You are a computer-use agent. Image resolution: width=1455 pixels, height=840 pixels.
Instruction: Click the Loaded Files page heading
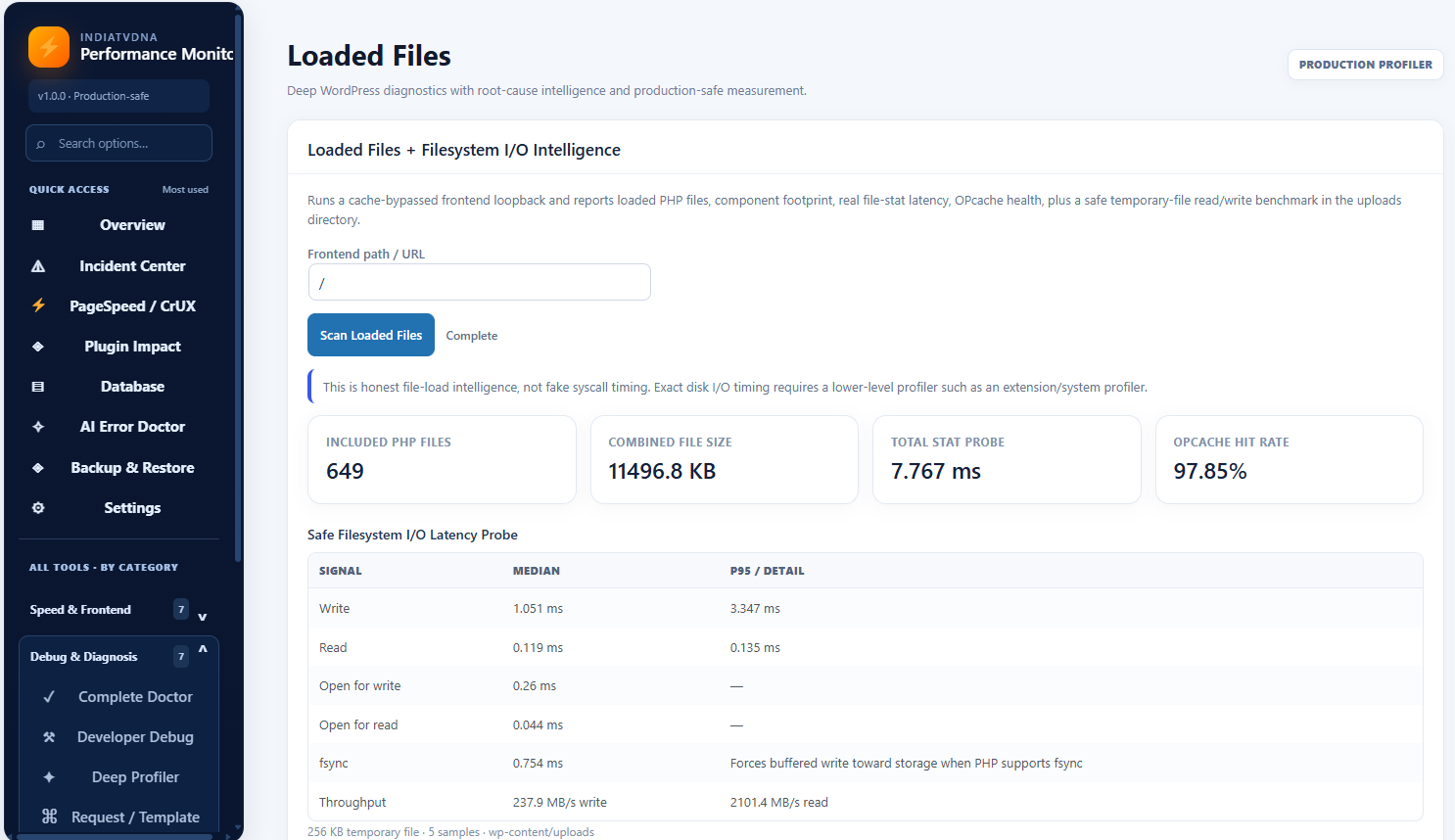(x=369, y=56)
